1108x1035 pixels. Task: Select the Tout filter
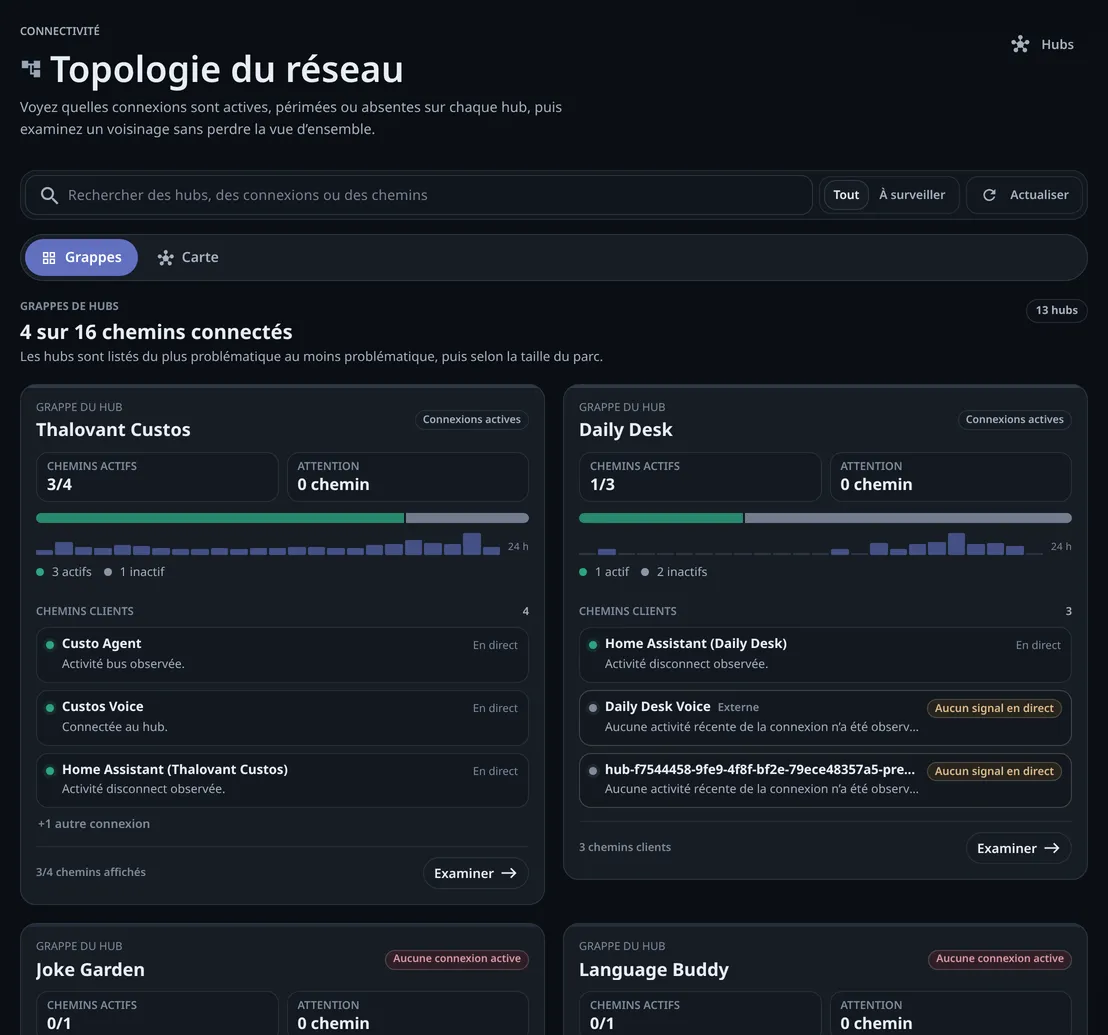pyautogui.click(x=846, y=195)
